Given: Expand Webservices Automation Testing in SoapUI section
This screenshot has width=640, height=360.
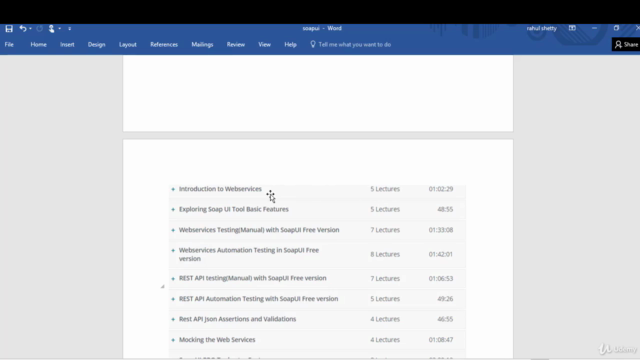Looking at the screenshot, I should [x=173, y=250].
